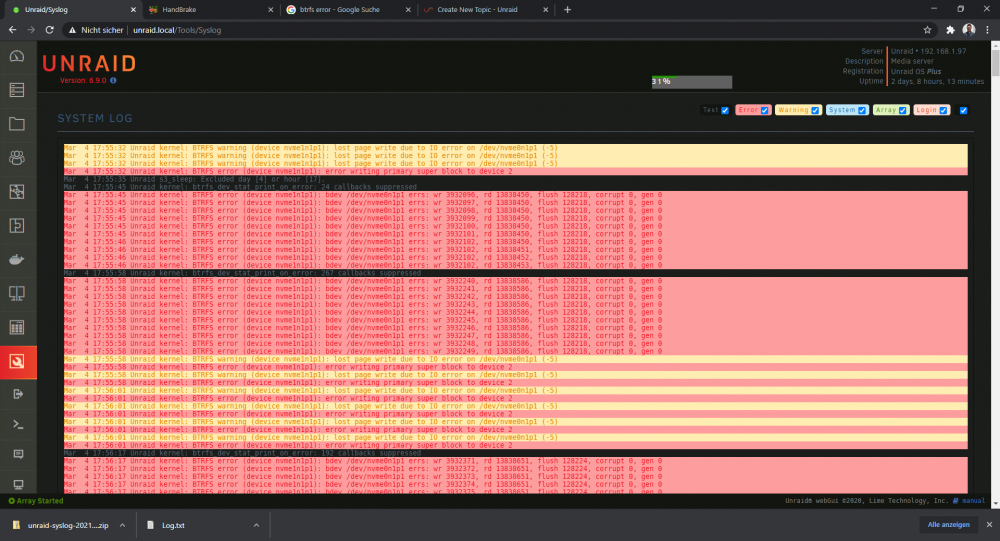Screen dimensions: 1000x541
Task: Open the Chrome profile avatar
Action: tap(969, 29)
